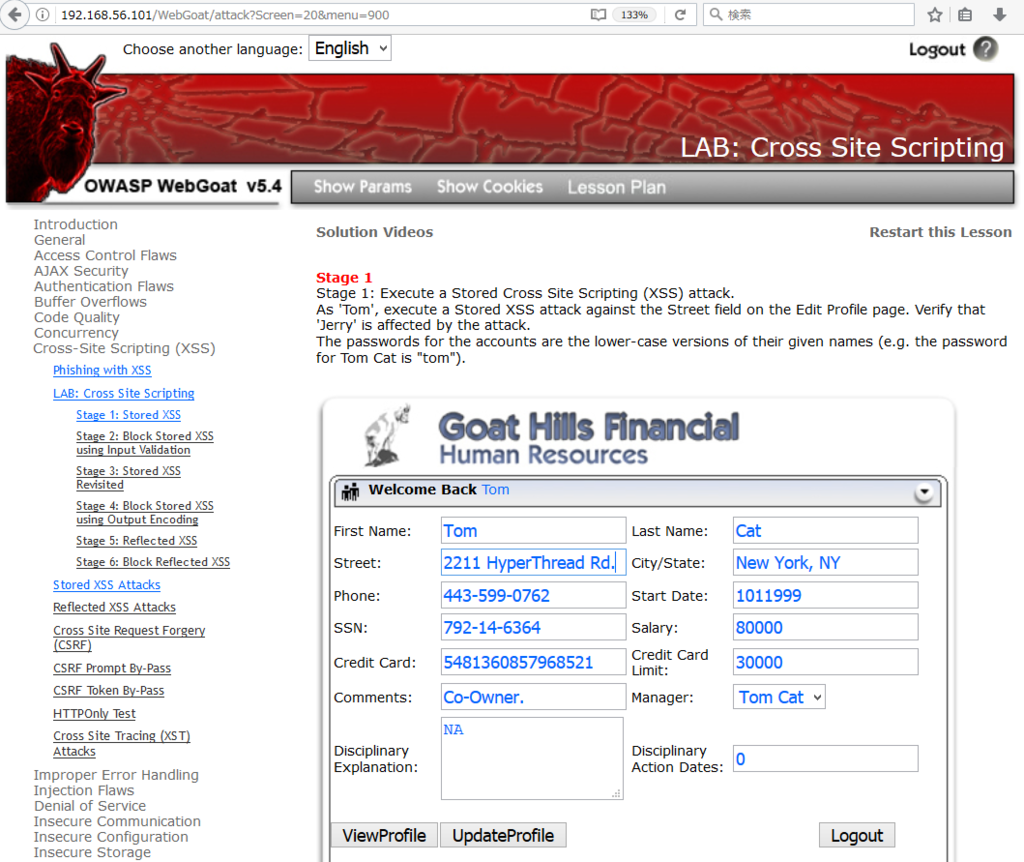
Task: Click the URL address bar
Action: [x=320, y=14]
